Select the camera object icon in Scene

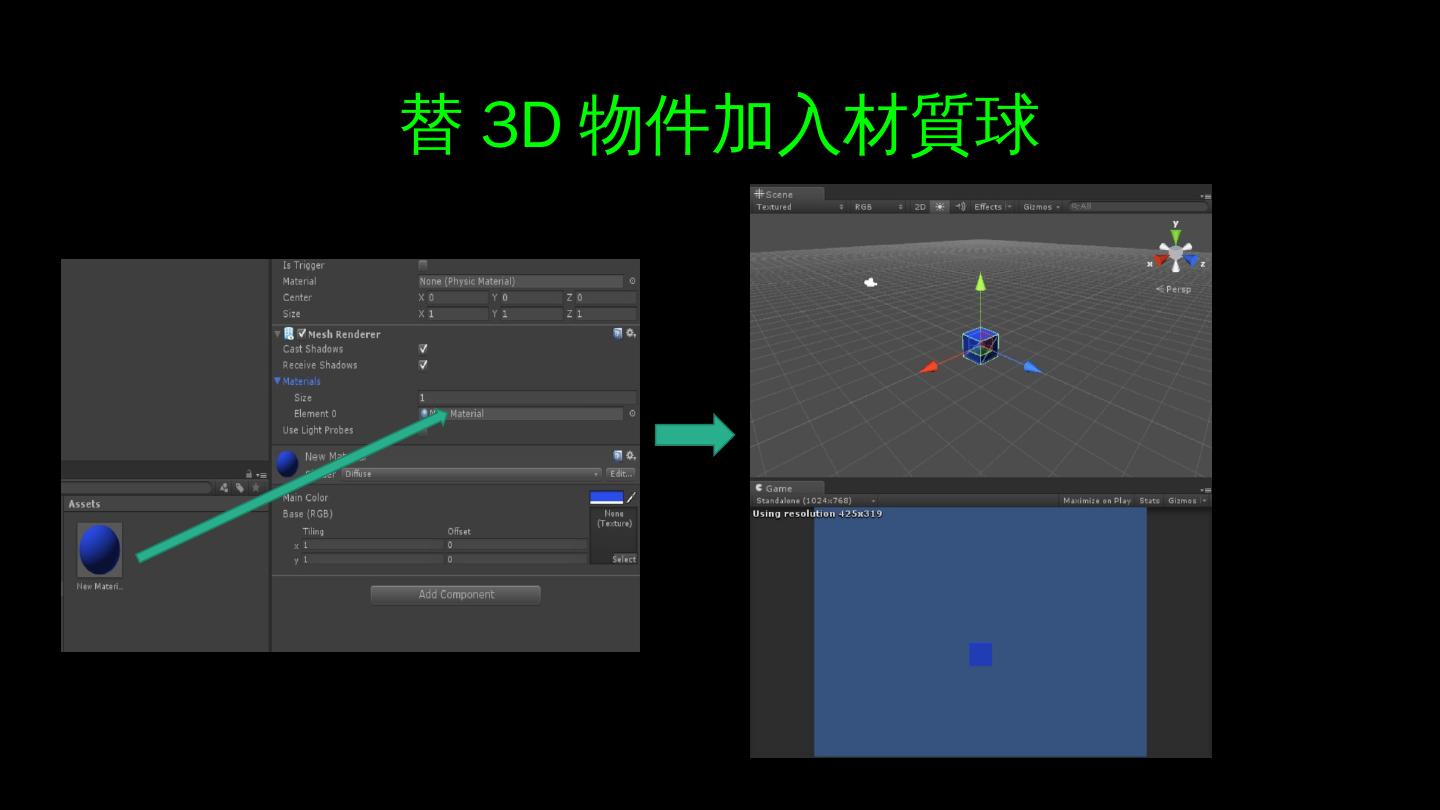click(870, 282)
